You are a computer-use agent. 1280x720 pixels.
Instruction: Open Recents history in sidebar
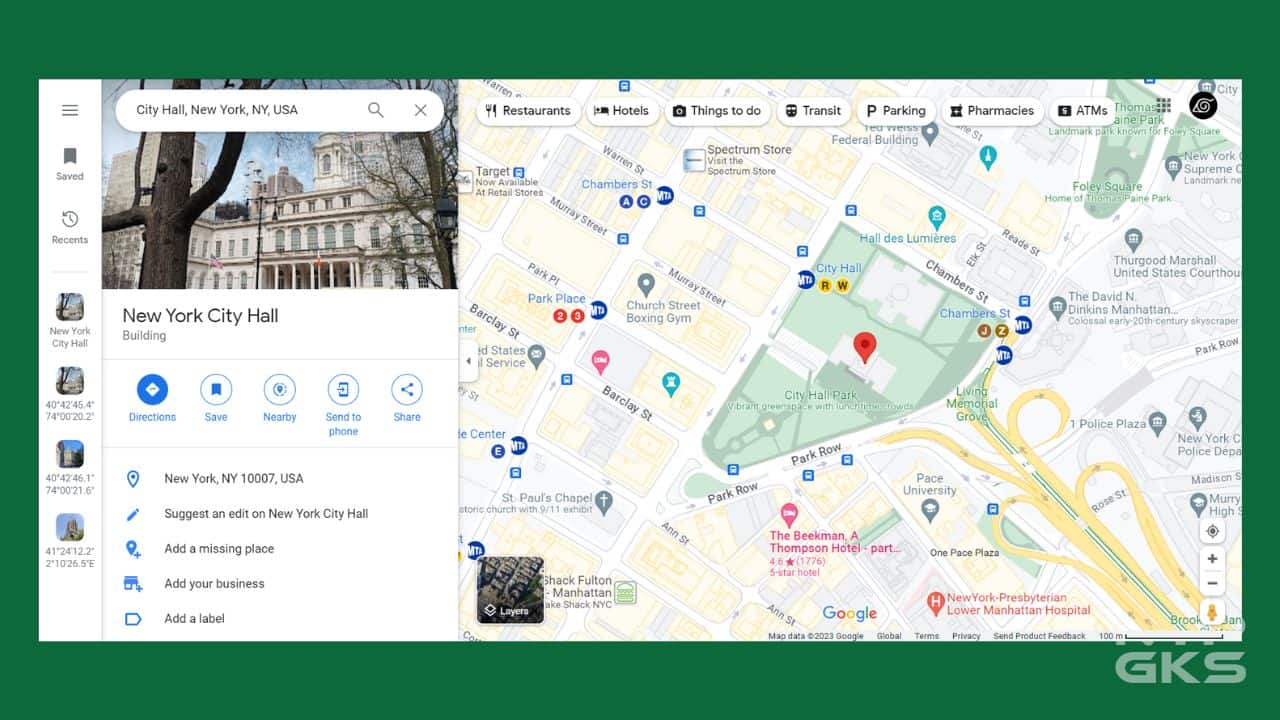coord(70,220)
